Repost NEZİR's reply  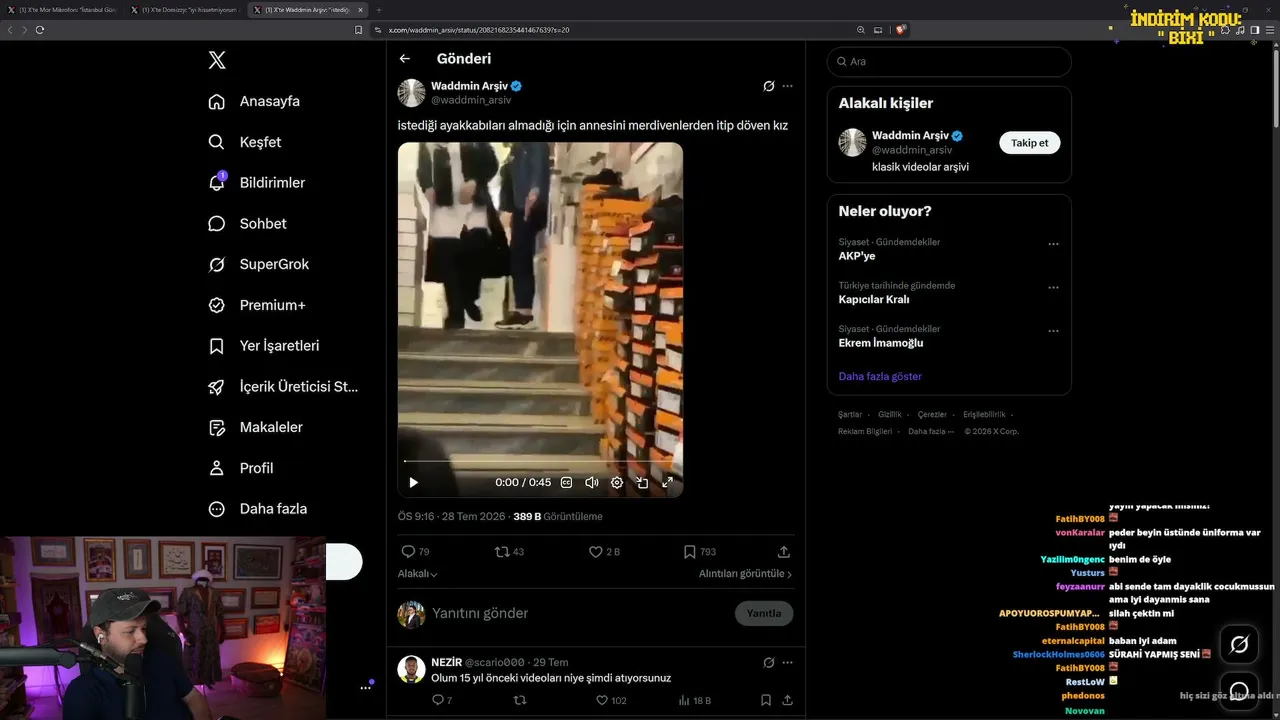pyautogui.click(x=519, y=700)
